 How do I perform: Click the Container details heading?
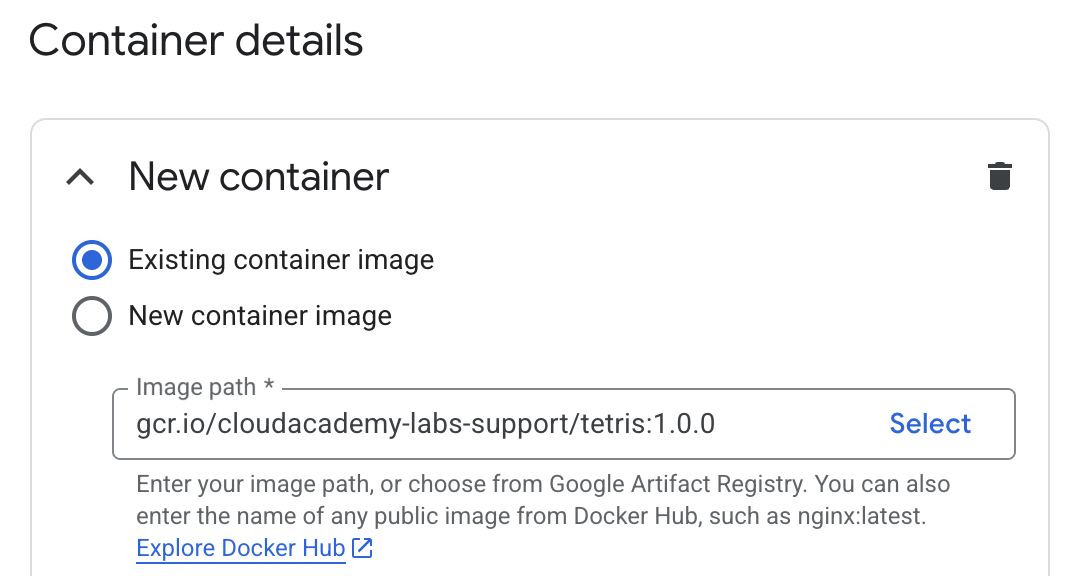196,41
